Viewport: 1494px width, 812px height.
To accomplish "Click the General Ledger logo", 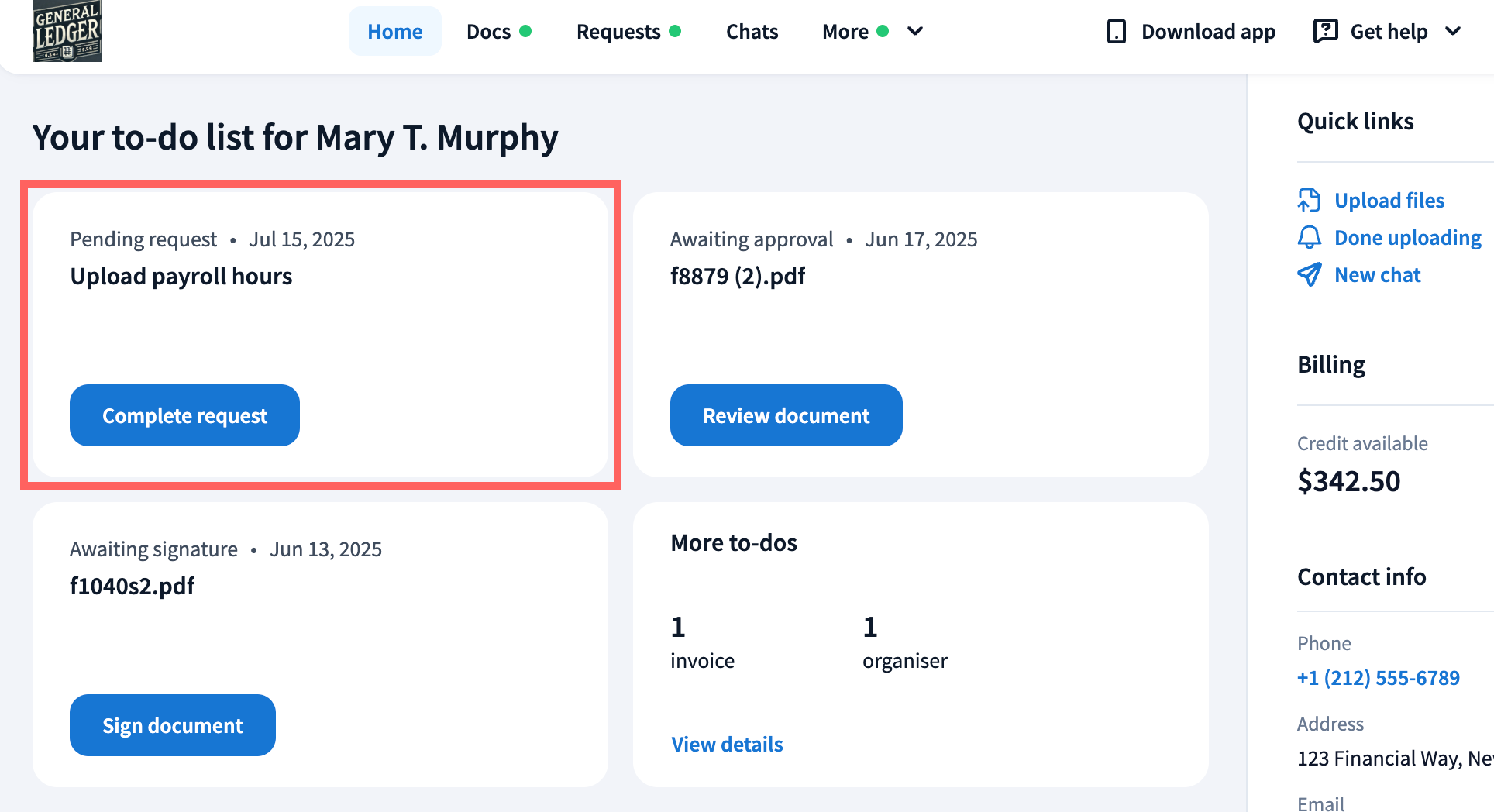I will (67, 31).
